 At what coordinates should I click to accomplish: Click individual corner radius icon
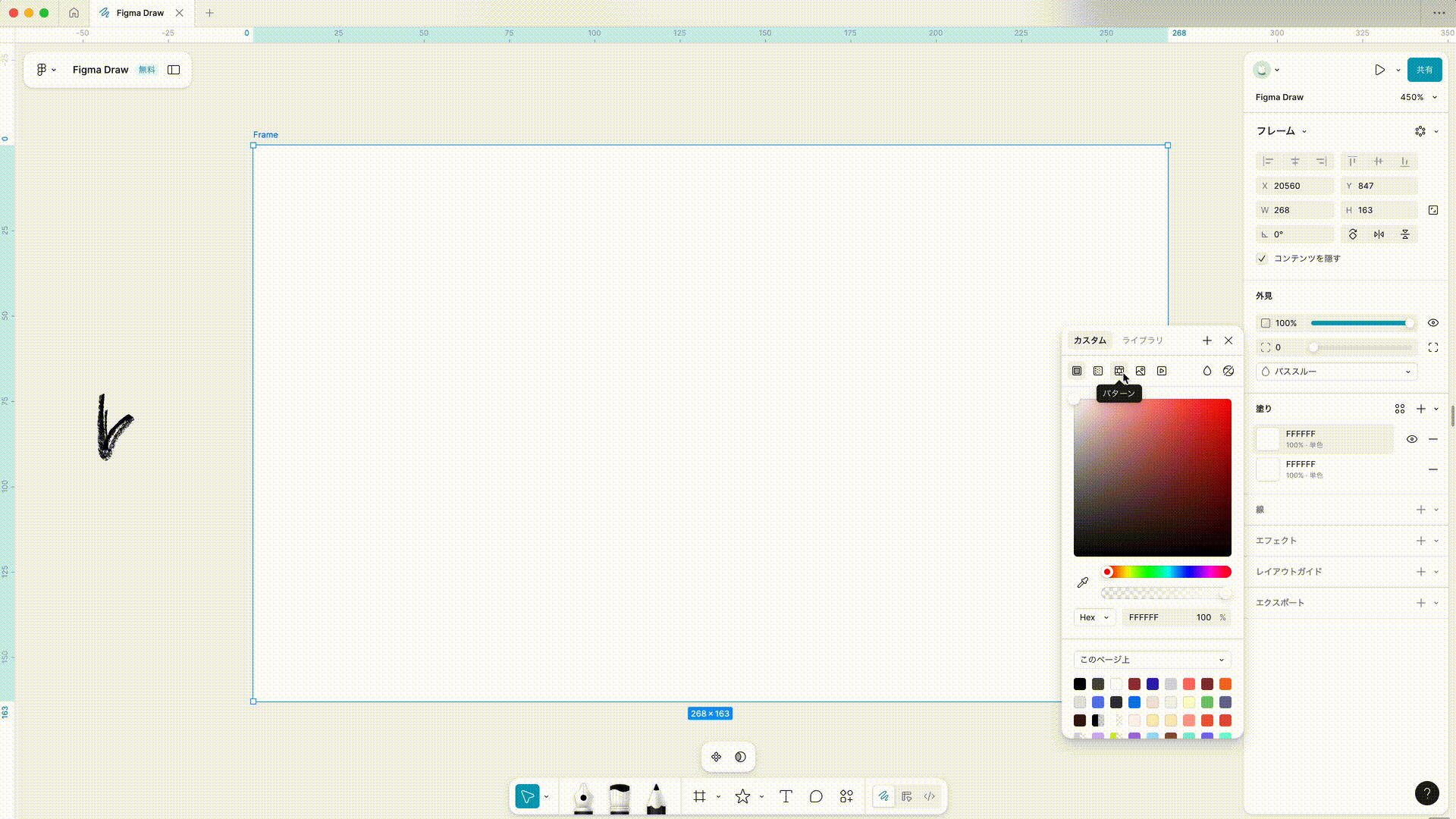pyautogui.click(x=1433, y=347)
